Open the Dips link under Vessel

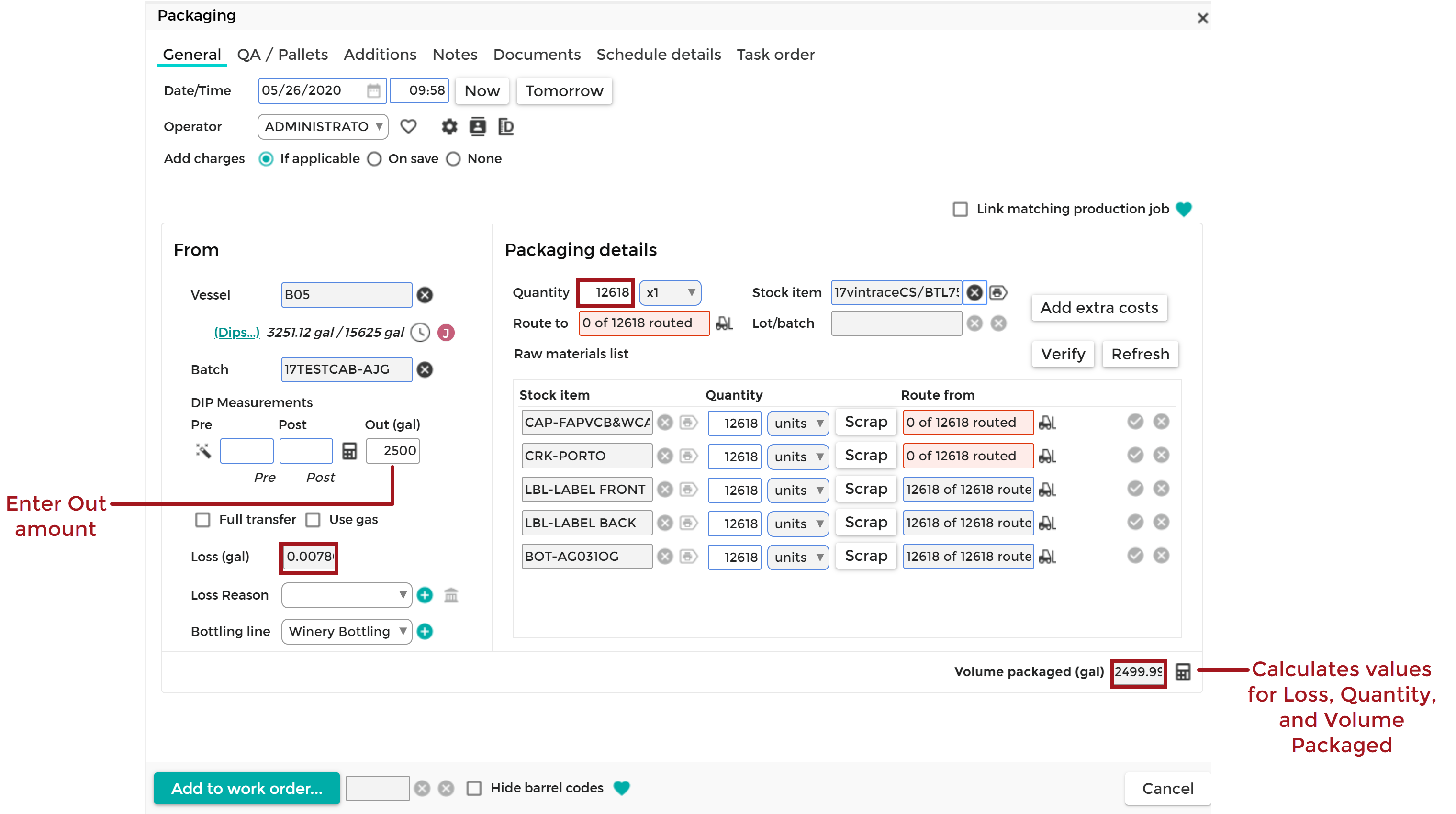(x=236, y=333)
